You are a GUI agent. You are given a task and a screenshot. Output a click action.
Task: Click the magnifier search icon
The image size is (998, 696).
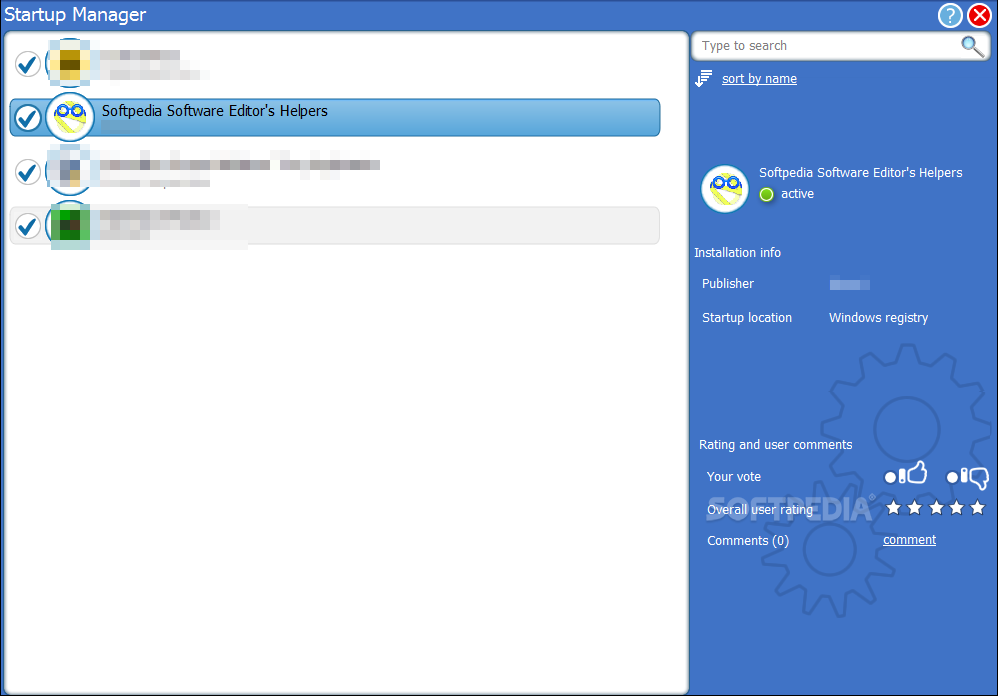972,46
